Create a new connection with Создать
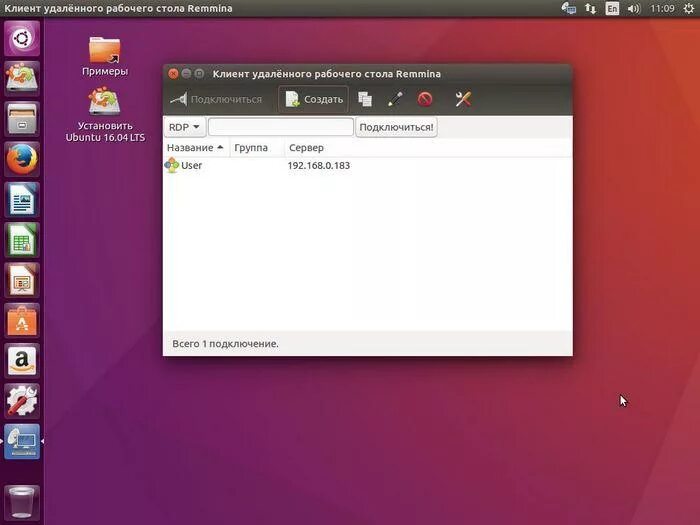Viewport: 700px width, 525px height. [x=314, y=99]
